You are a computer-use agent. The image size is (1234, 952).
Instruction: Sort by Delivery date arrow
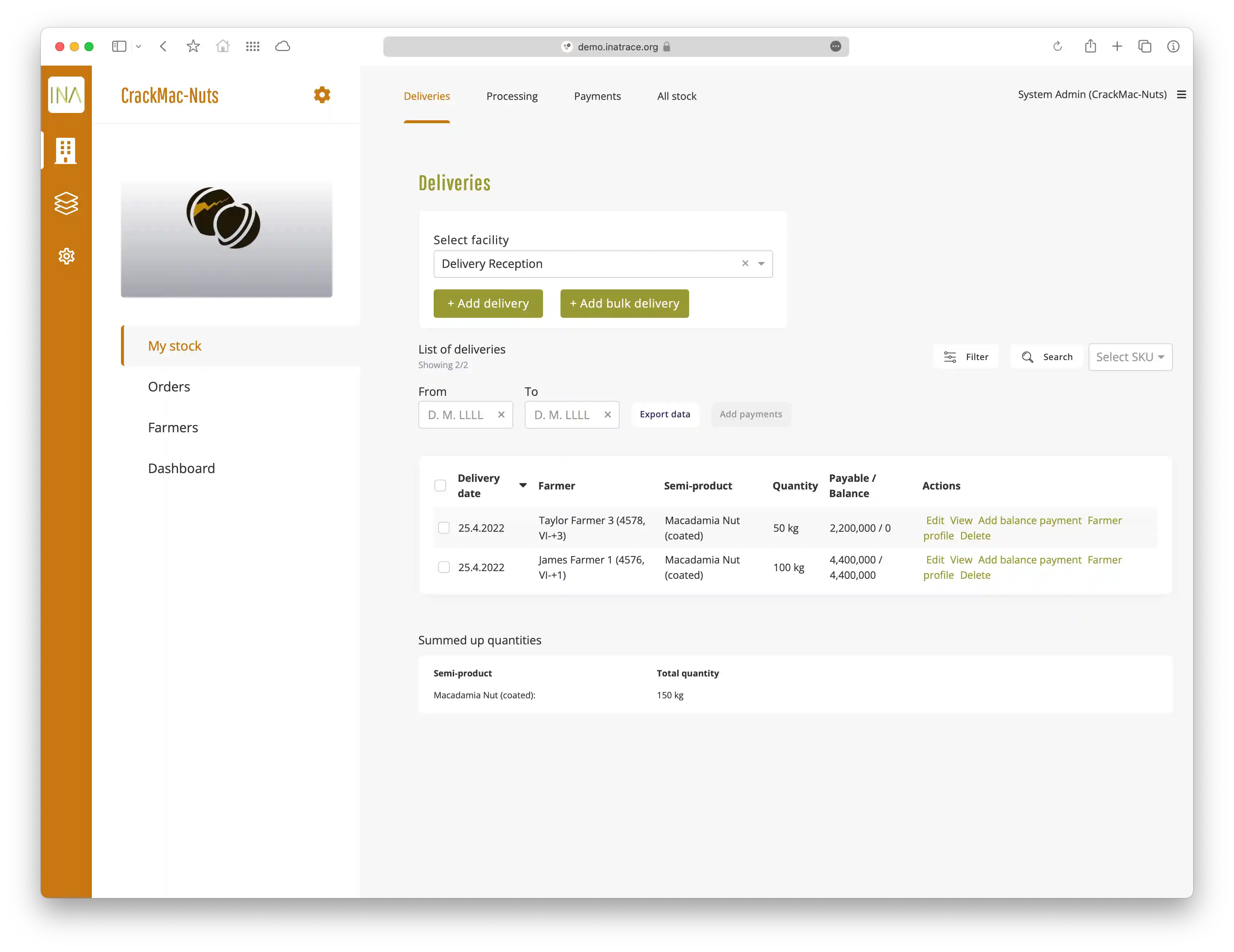click(x=523, y=485)
